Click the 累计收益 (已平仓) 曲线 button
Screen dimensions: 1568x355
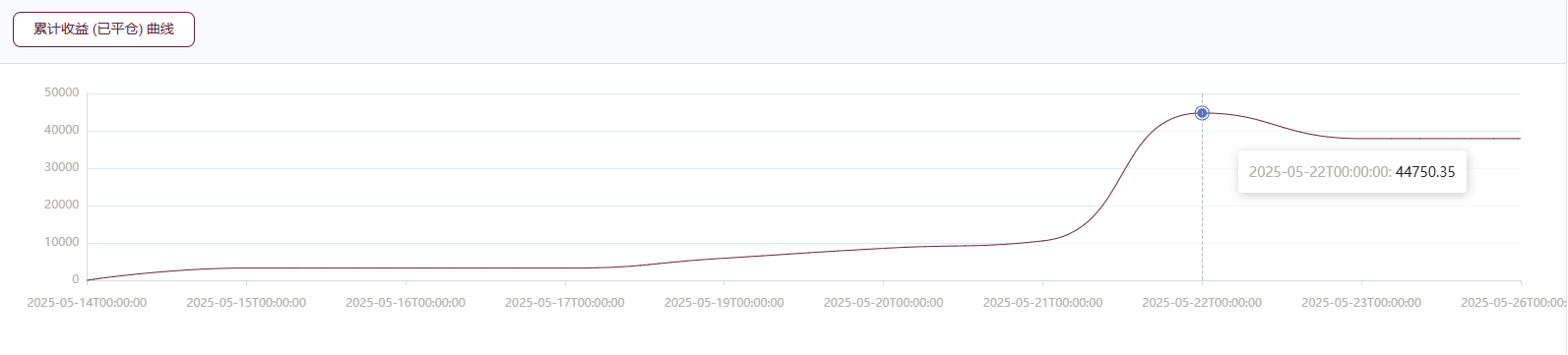(x=103, y=30)
